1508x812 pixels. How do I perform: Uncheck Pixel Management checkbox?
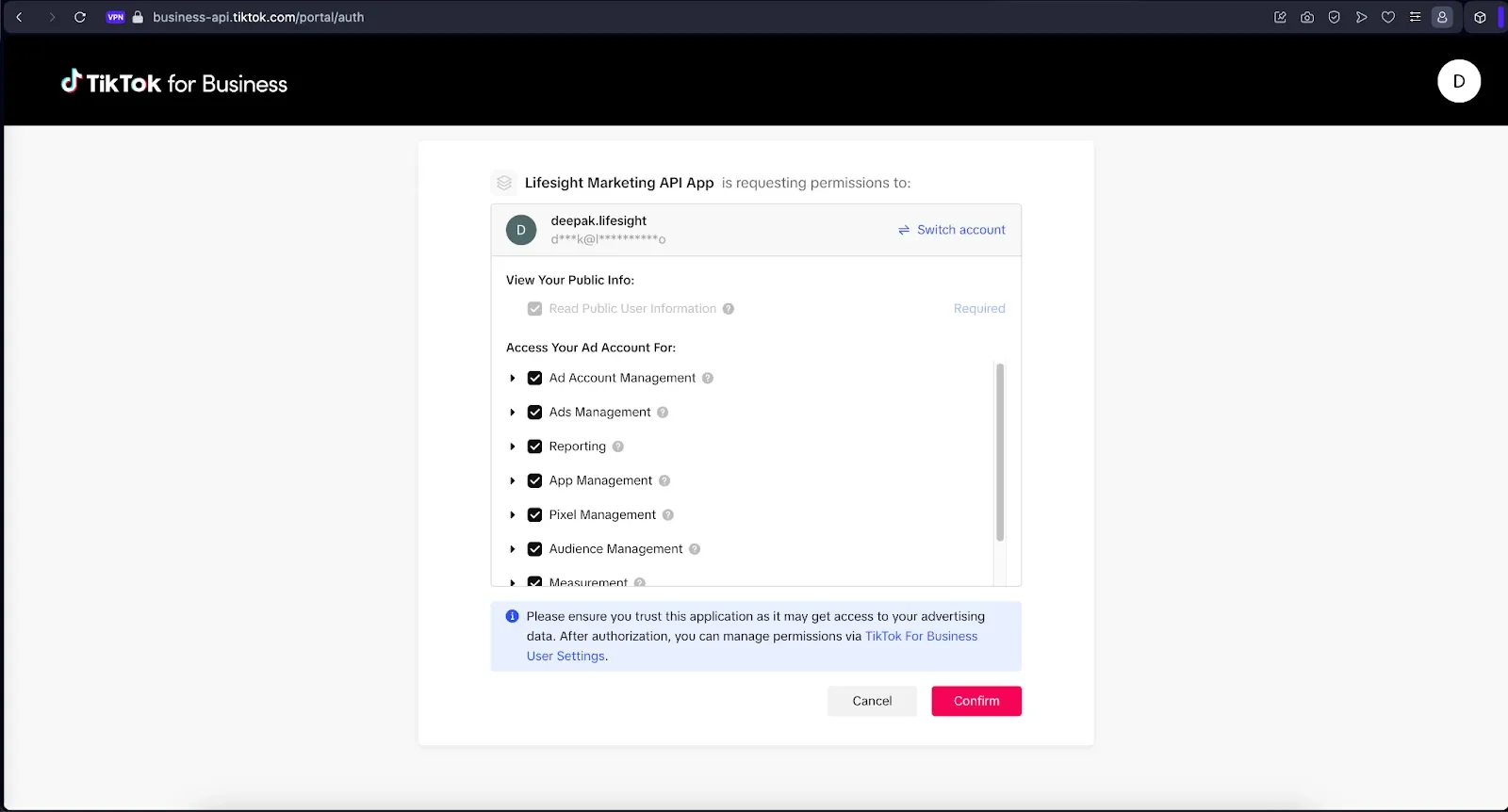click(x=534, y=514)
